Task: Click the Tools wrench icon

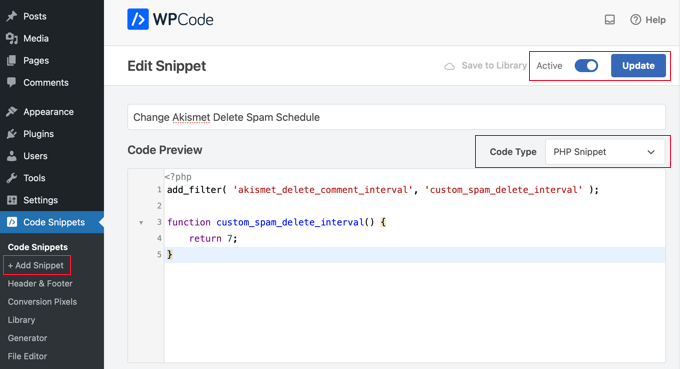Action: 12,178
